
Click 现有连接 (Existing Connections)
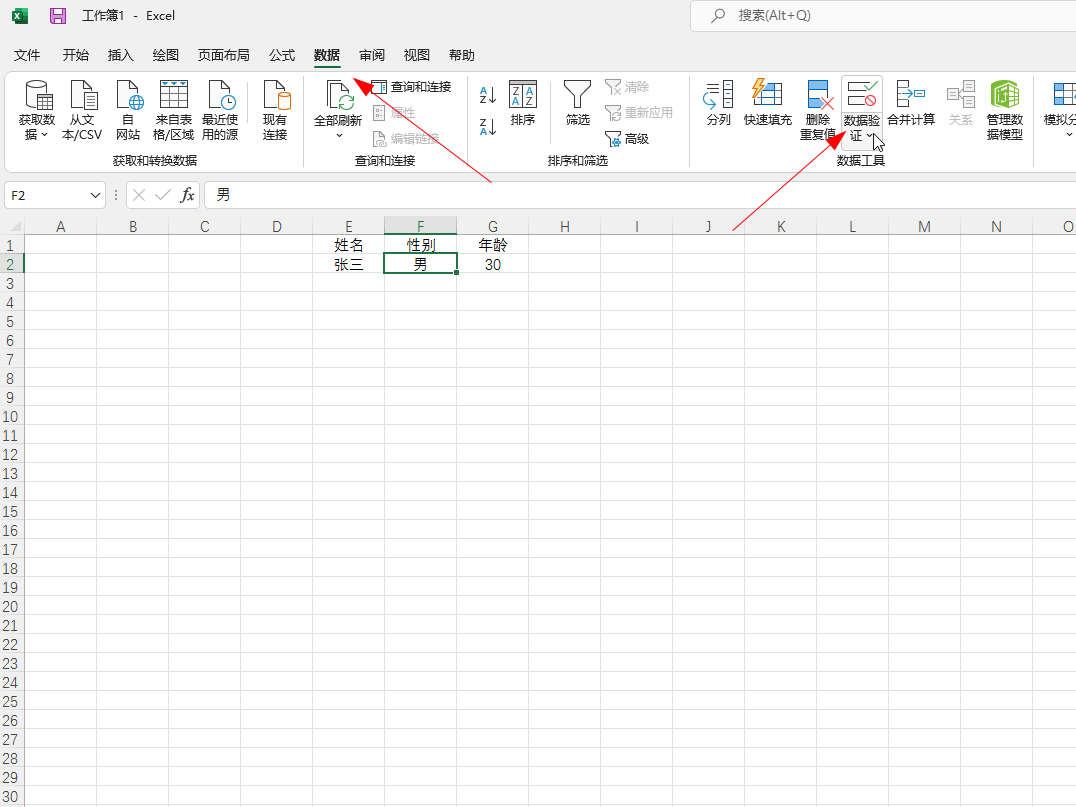point(275,110)
